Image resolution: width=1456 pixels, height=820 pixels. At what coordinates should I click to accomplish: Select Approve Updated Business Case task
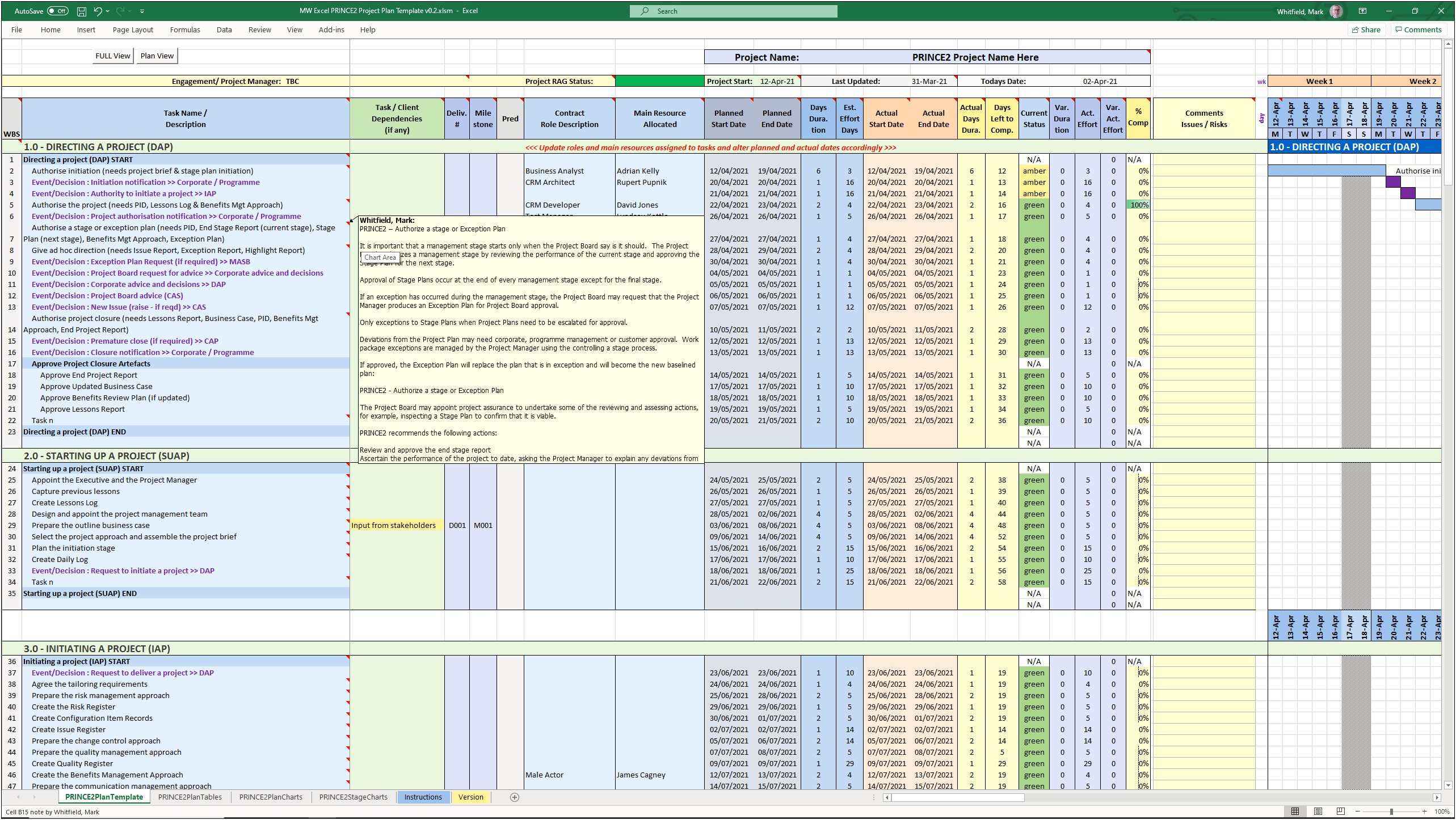coord(186,386)
